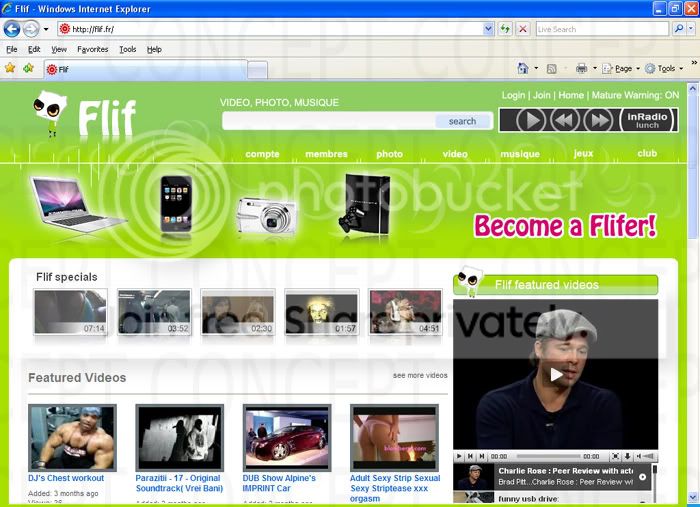Open the photo navigation item
Viewport: 700px width, 507px height.
click(389, 154)
